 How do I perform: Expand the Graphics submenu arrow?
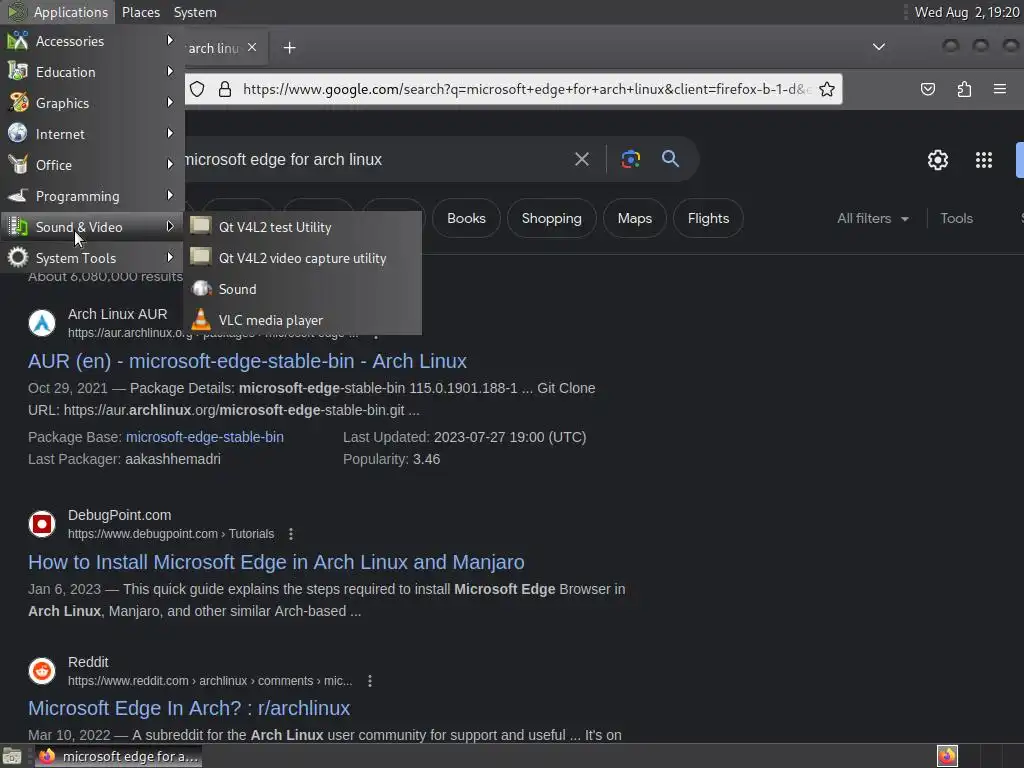(x=170, y=103)
